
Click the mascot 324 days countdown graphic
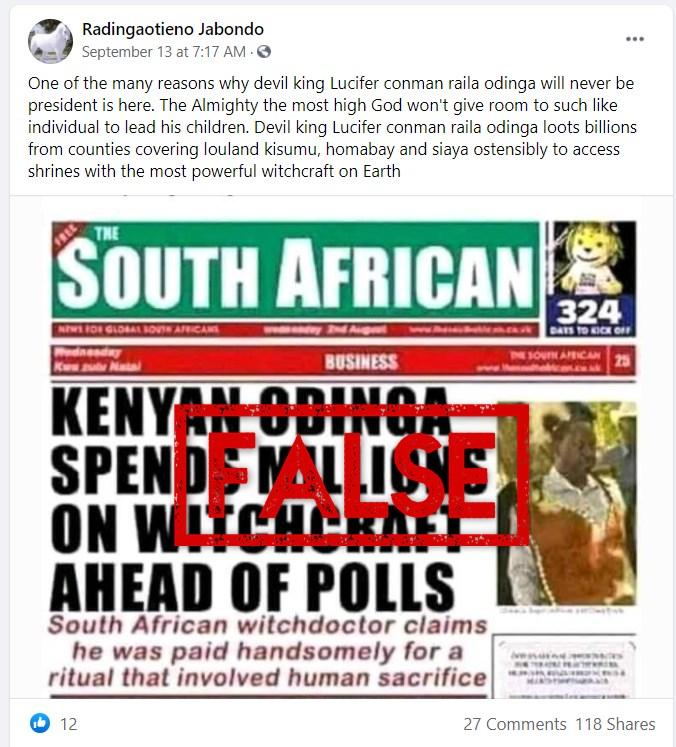pyautogui.click(x=591, y=278)
